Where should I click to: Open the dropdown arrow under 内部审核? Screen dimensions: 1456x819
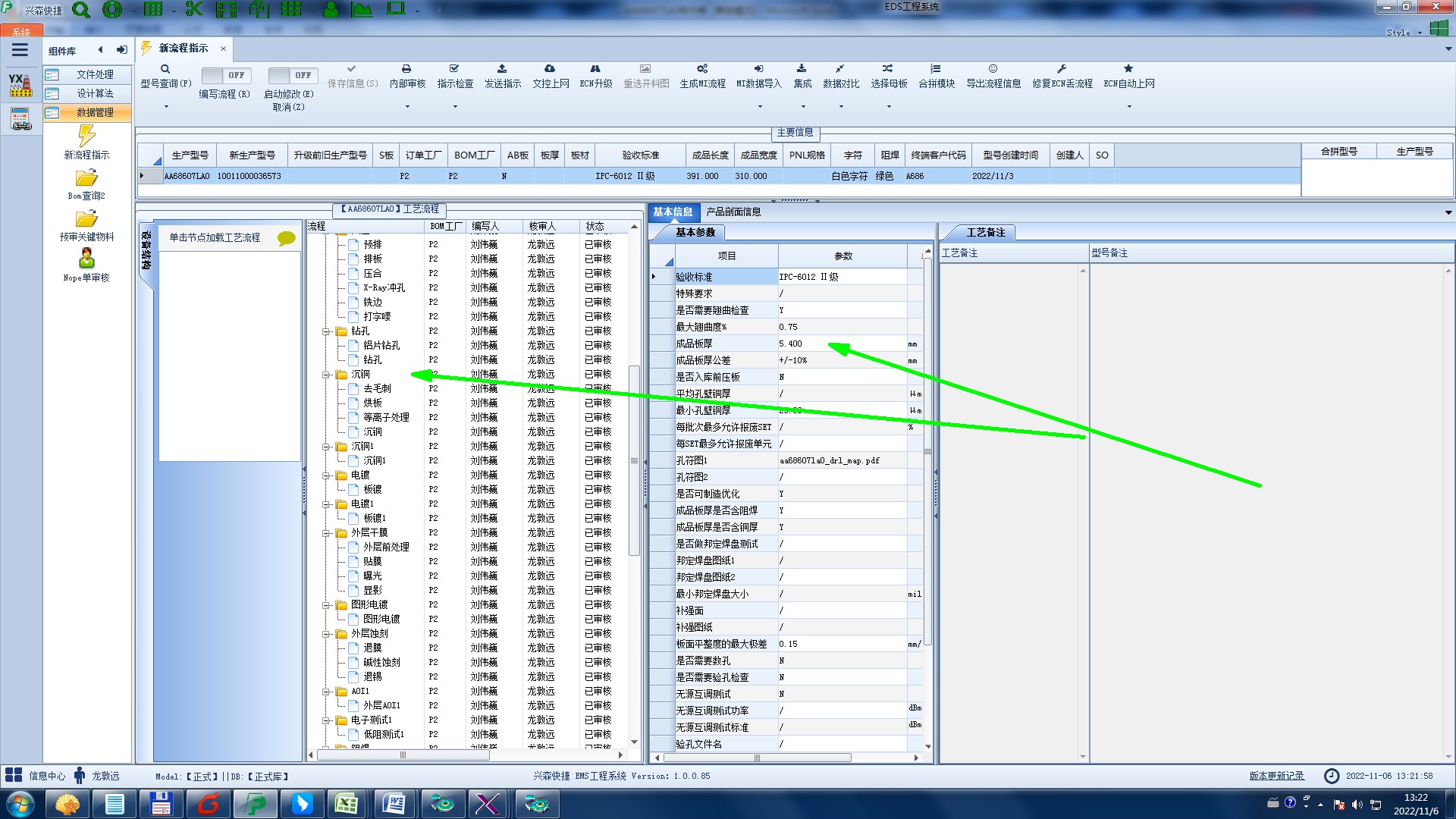pos(407,107)
